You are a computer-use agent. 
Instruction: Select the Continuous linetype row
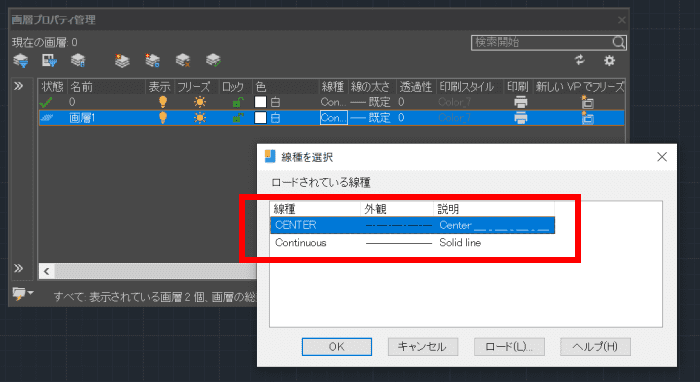click(412, 243)
